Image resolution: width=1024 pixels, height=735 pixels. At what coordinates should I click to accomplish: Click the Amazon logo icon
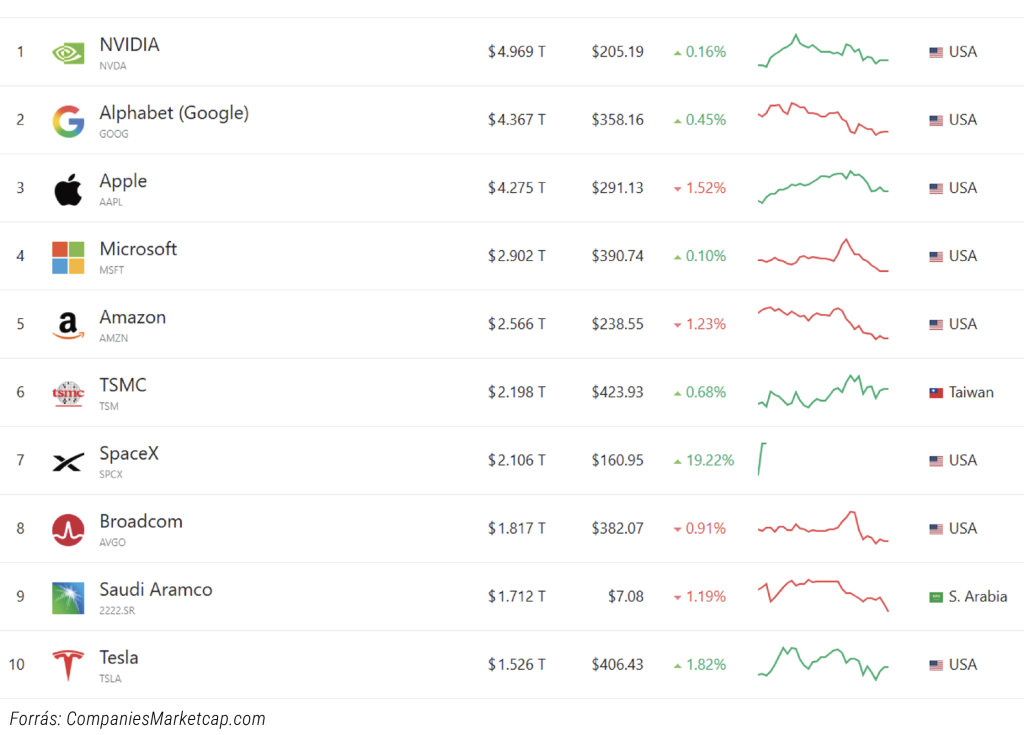68,325
